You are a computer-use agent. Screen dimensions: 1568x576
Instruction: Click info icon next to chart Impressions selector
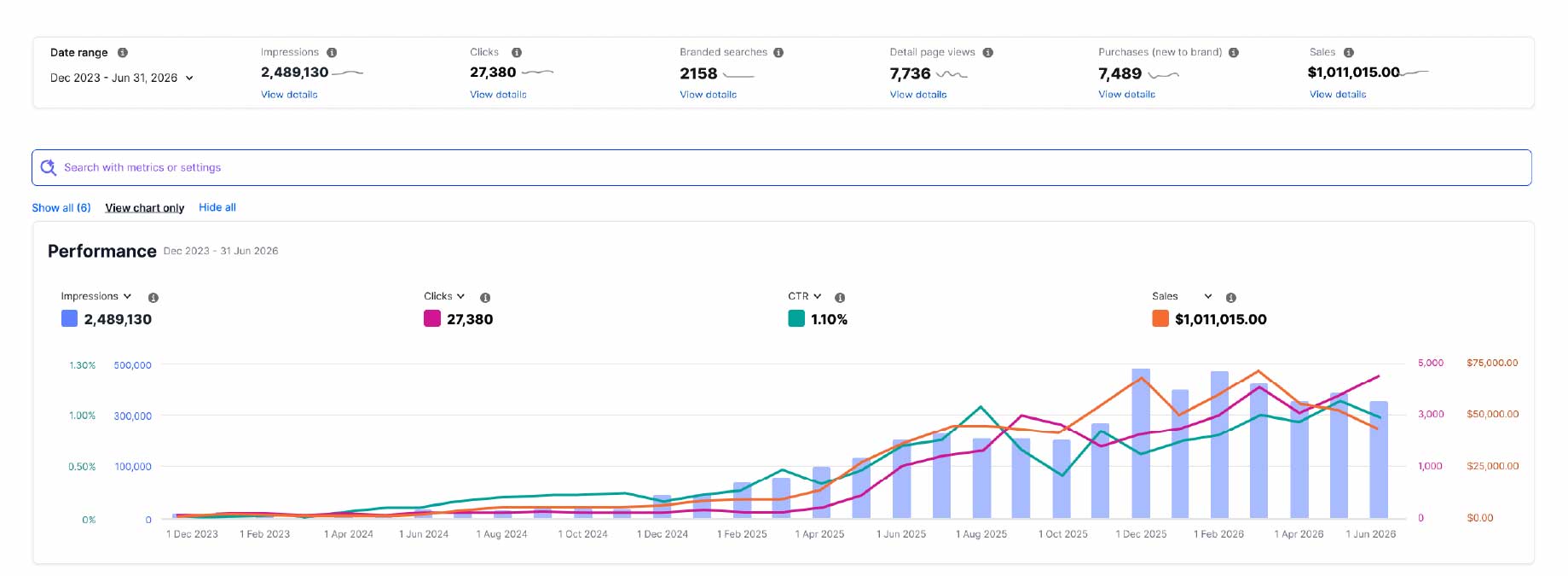click(x=153, y=298)
